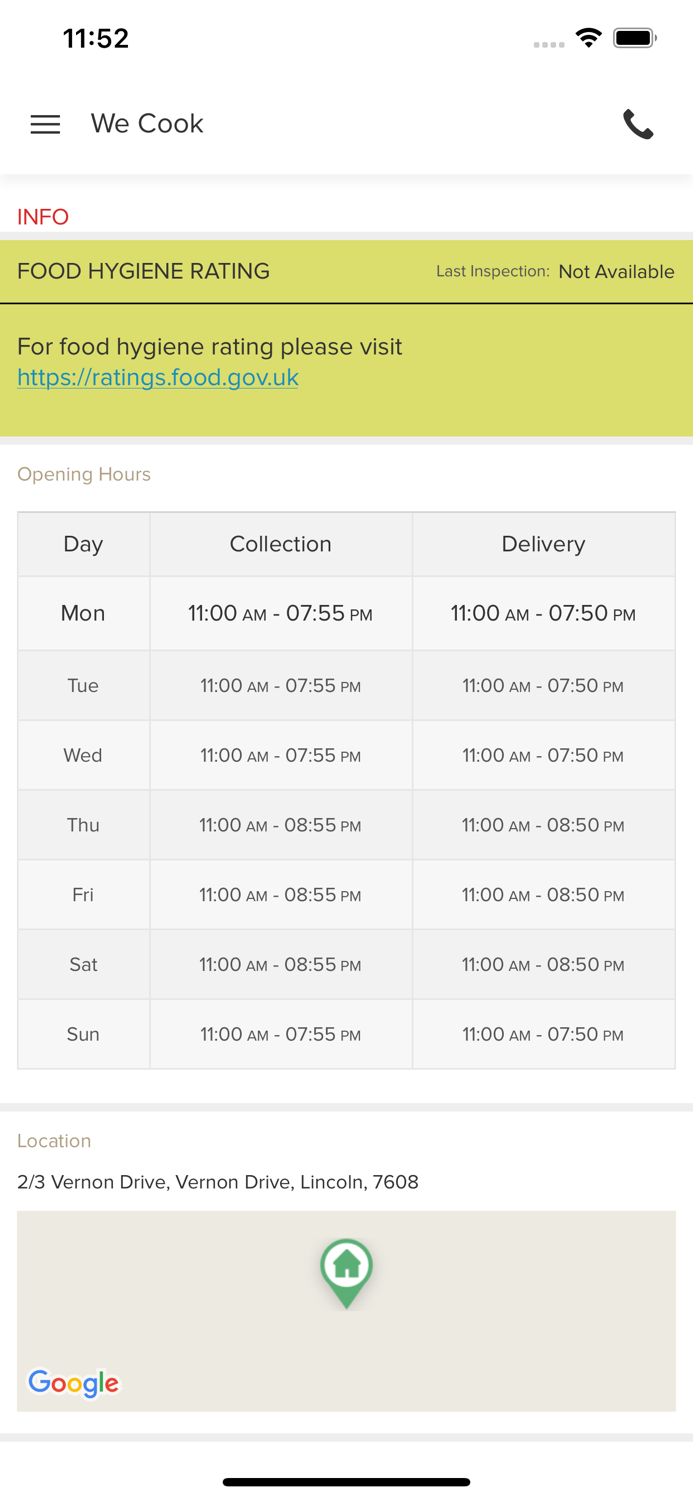Tap the Vernon Drive address text

pyautogui.click(x=218, y=1182)
